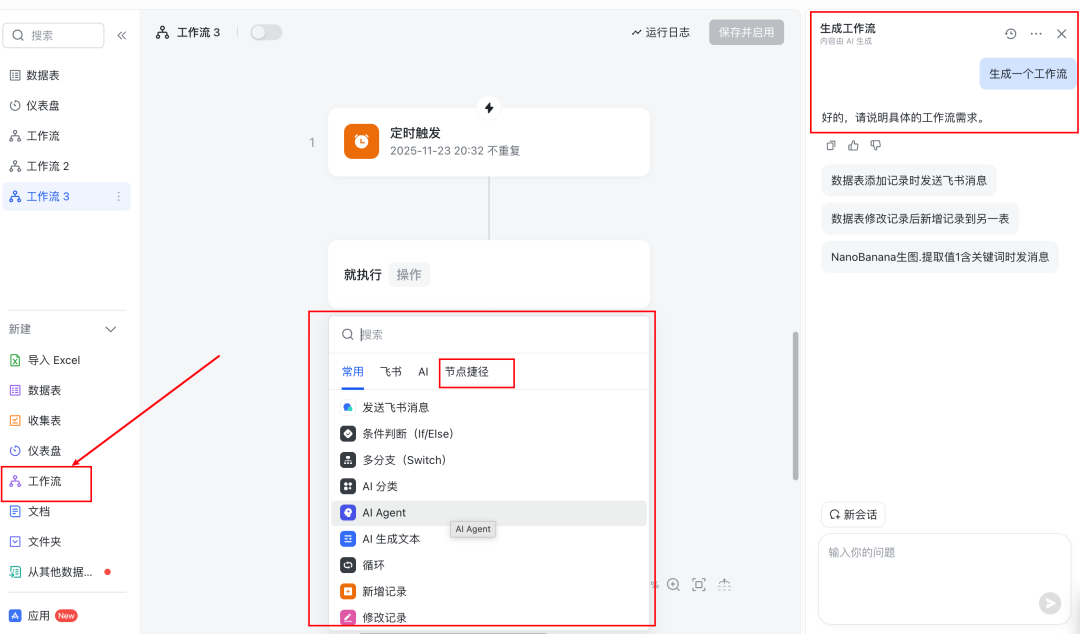This screenshot has height=634, width=1080.
Task: Click the fit-to-view icon on the canvas
Action: 698,585
